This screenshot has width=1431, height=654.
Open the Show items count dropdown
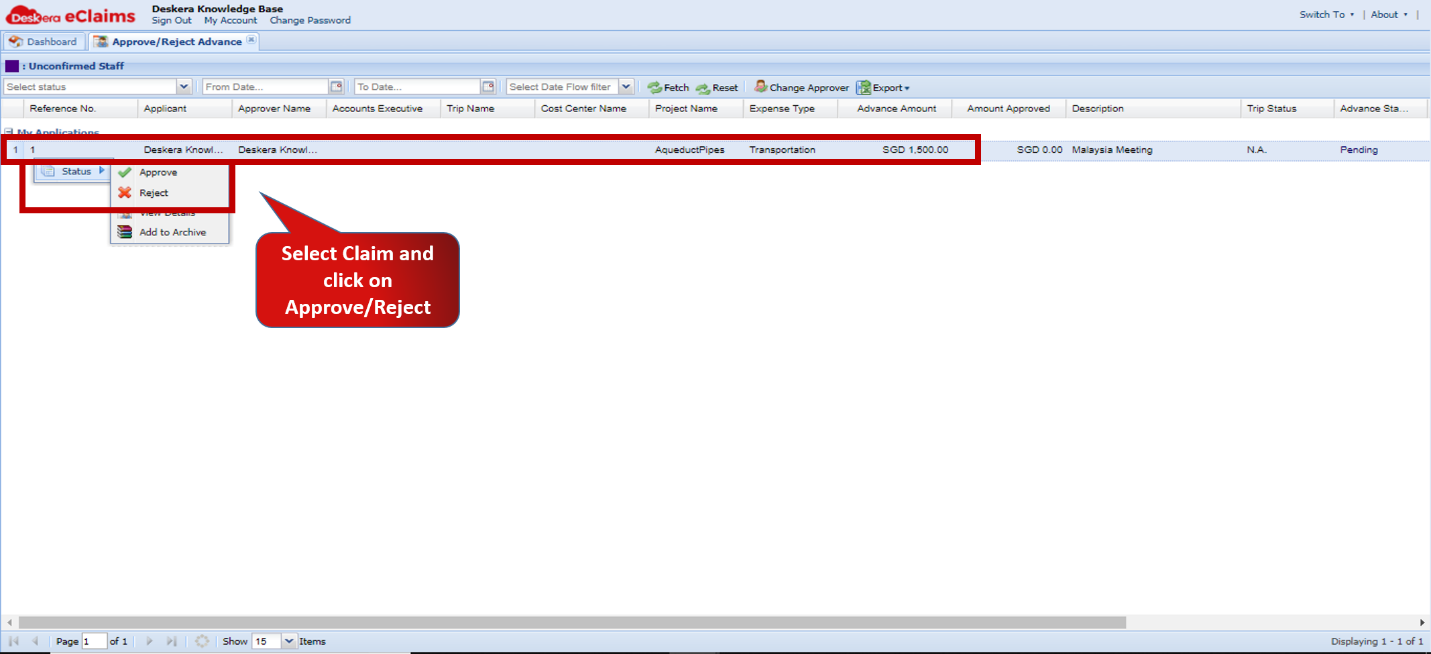(288, 641)
